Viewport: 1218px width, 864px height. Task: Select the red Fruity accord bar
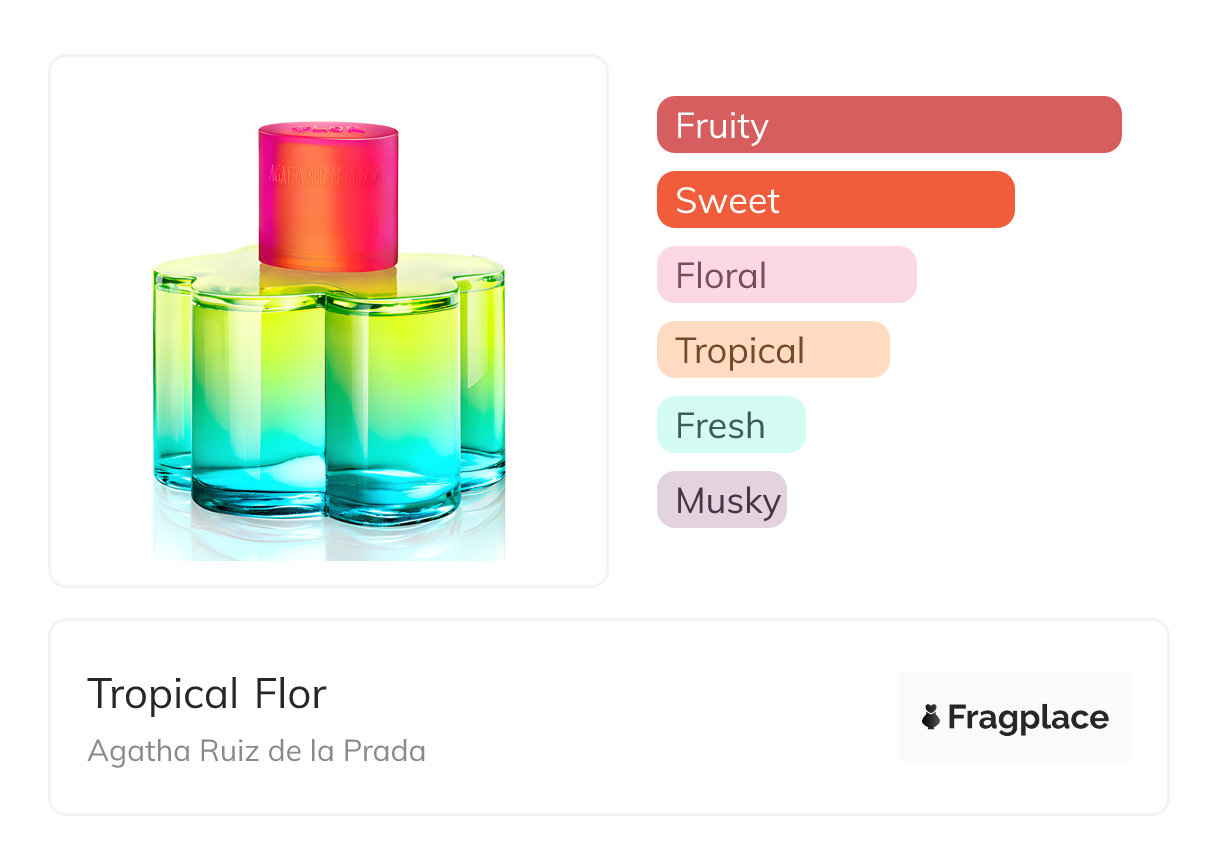pos(888,125)
